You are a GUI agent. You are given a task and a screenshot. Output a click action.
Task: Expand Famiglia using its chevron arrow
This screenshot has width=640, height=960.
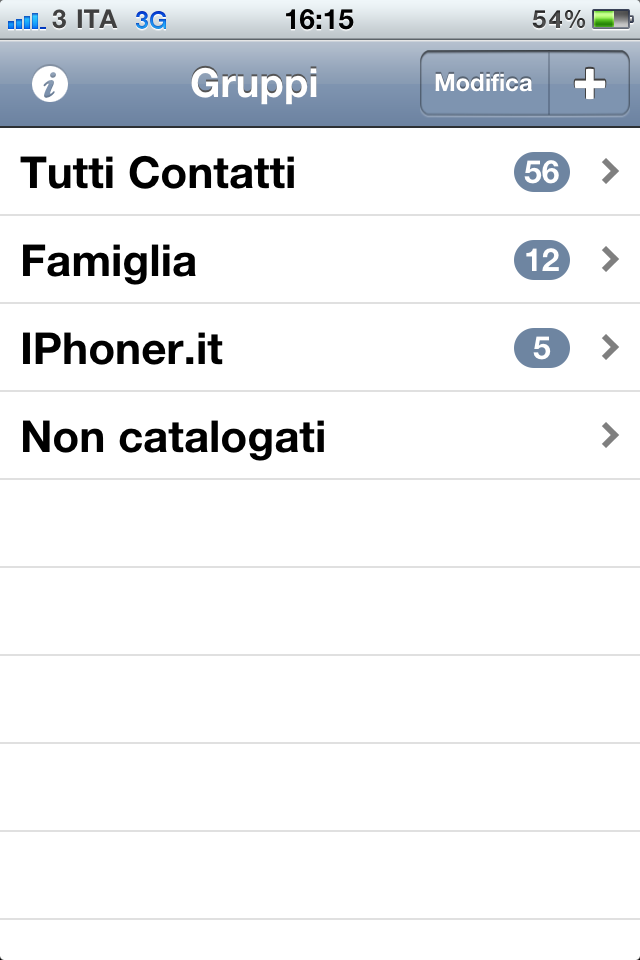[610, 260]
